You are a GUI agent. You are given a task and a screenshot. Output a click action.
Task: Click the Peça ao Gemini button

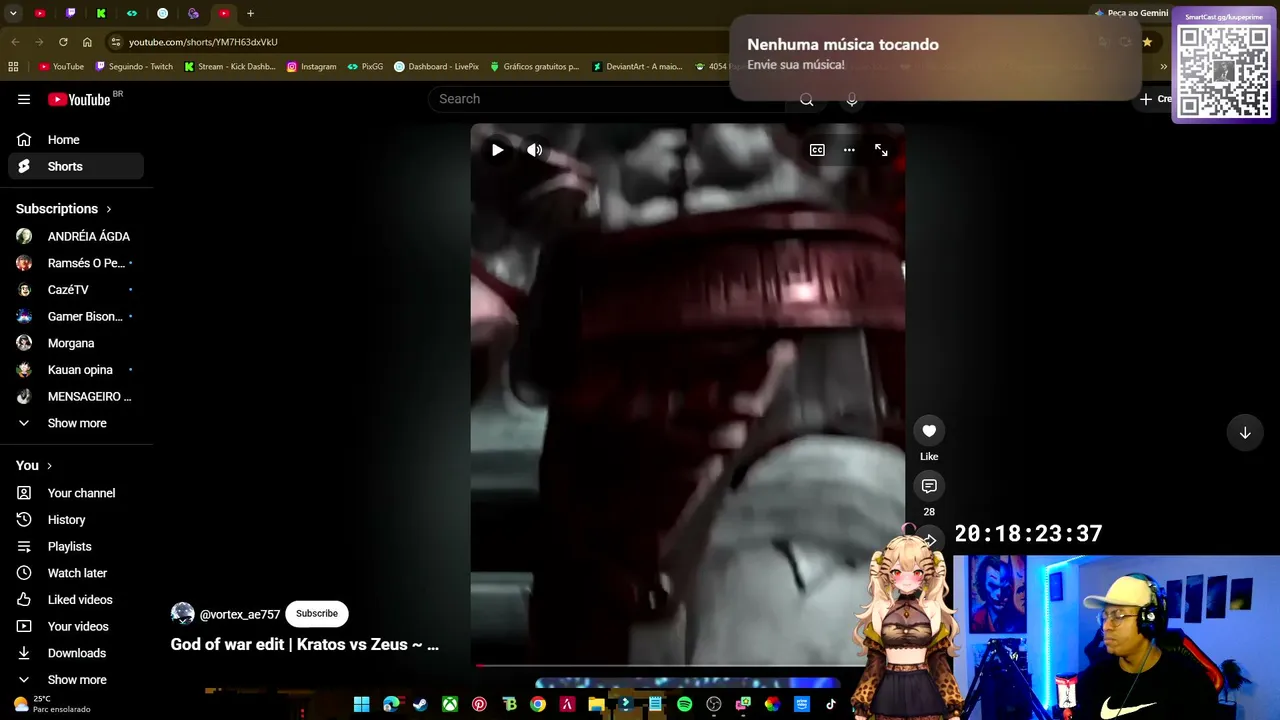1131,13
